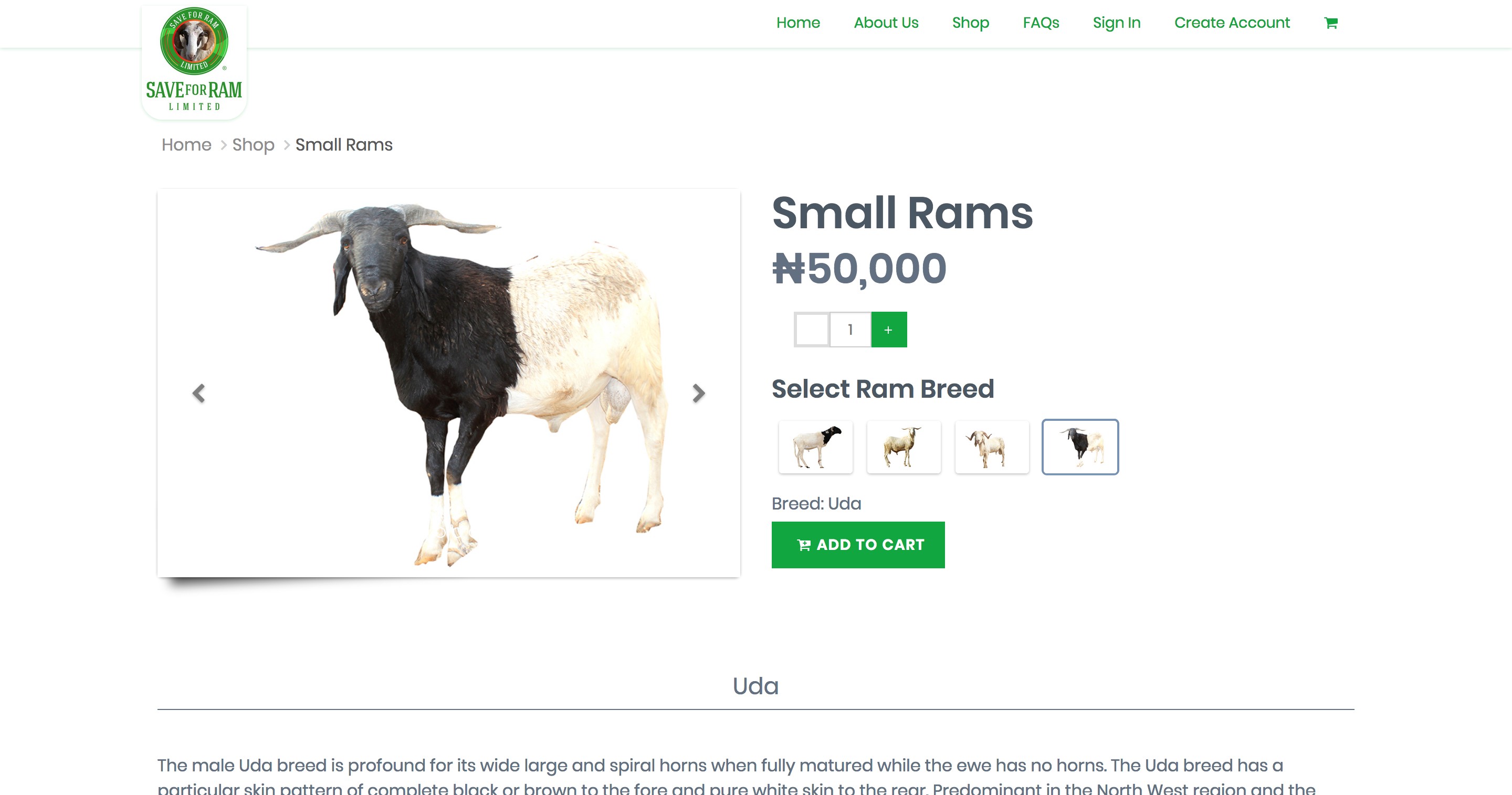The height and width of the screenshot is (795, 1512).
Task: Click the Home breadcrumb link
Action: (x=186, y=145)
